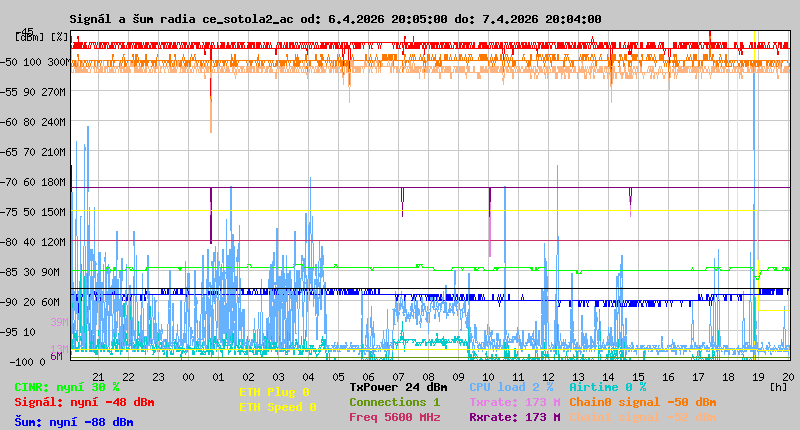Select the Rxrate: 173 M legend
800x430 pixels.
coord(515,417)
